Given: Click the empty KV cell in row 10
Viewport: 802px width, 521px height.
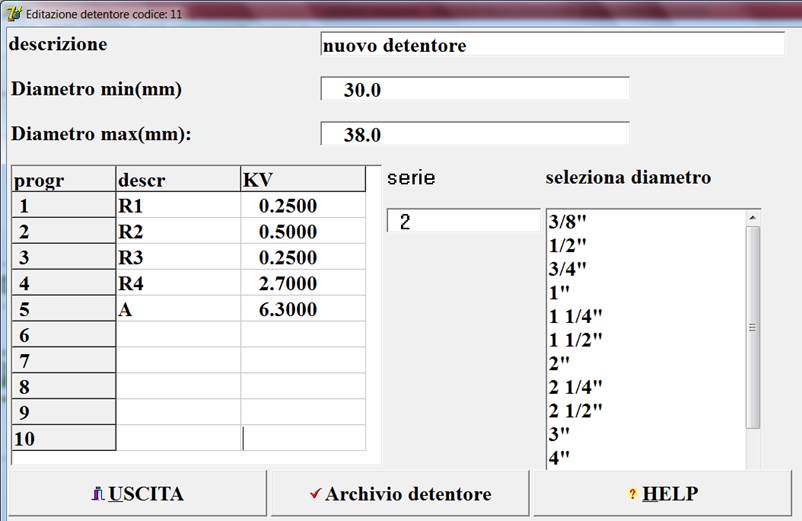Looking at the screenshot, I should pos(303,438).
